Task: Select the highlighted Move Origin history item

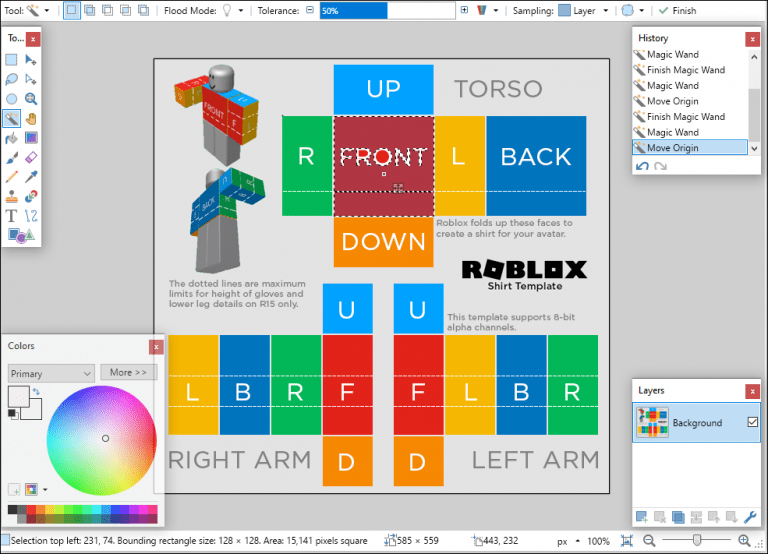Action: click(x=690, y=147)
